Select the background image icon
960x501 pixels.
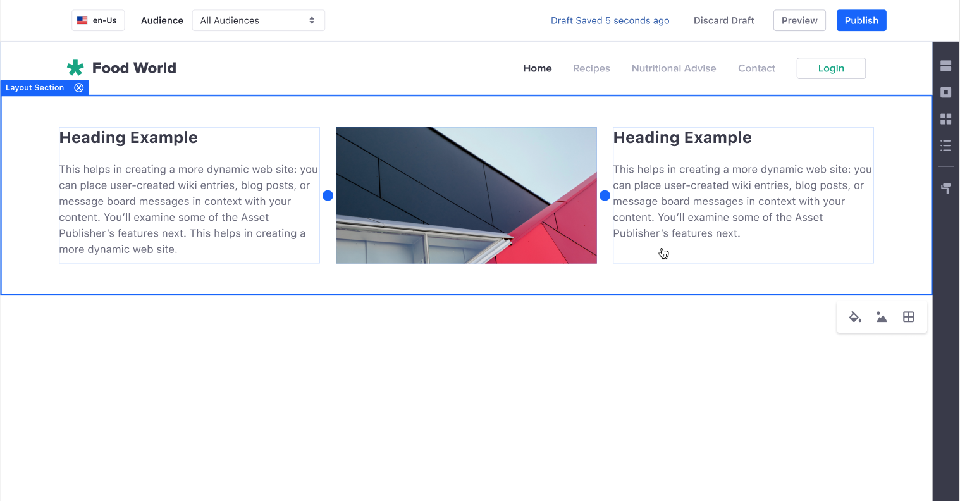(x=881, y=317)
